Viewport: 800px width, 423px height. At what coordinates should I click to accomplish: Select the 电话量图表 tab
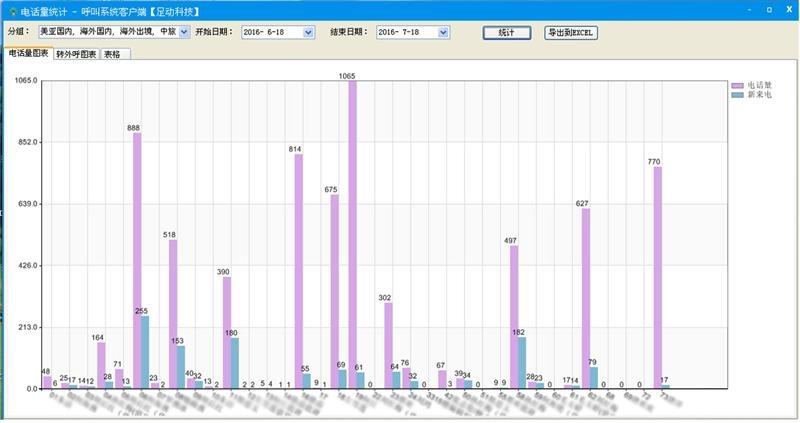28,53
